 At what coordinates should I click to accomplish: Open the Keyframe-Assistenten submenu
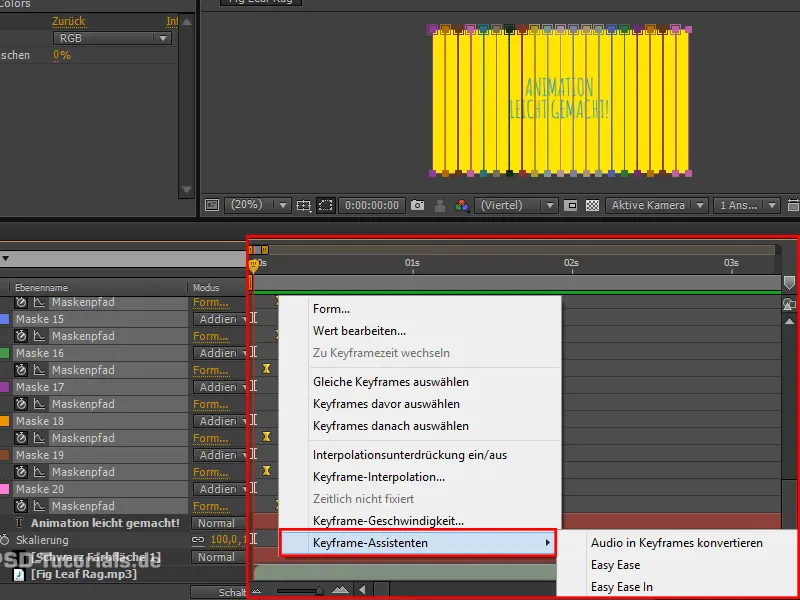click(x=418, y=543)
